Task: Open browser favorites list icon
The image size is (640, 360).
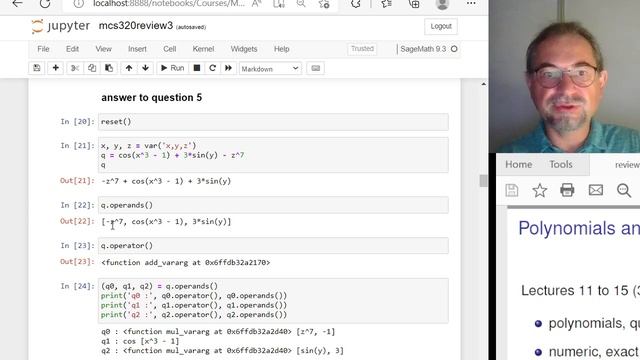Action: pyautogui.click(x=386, y=4)
